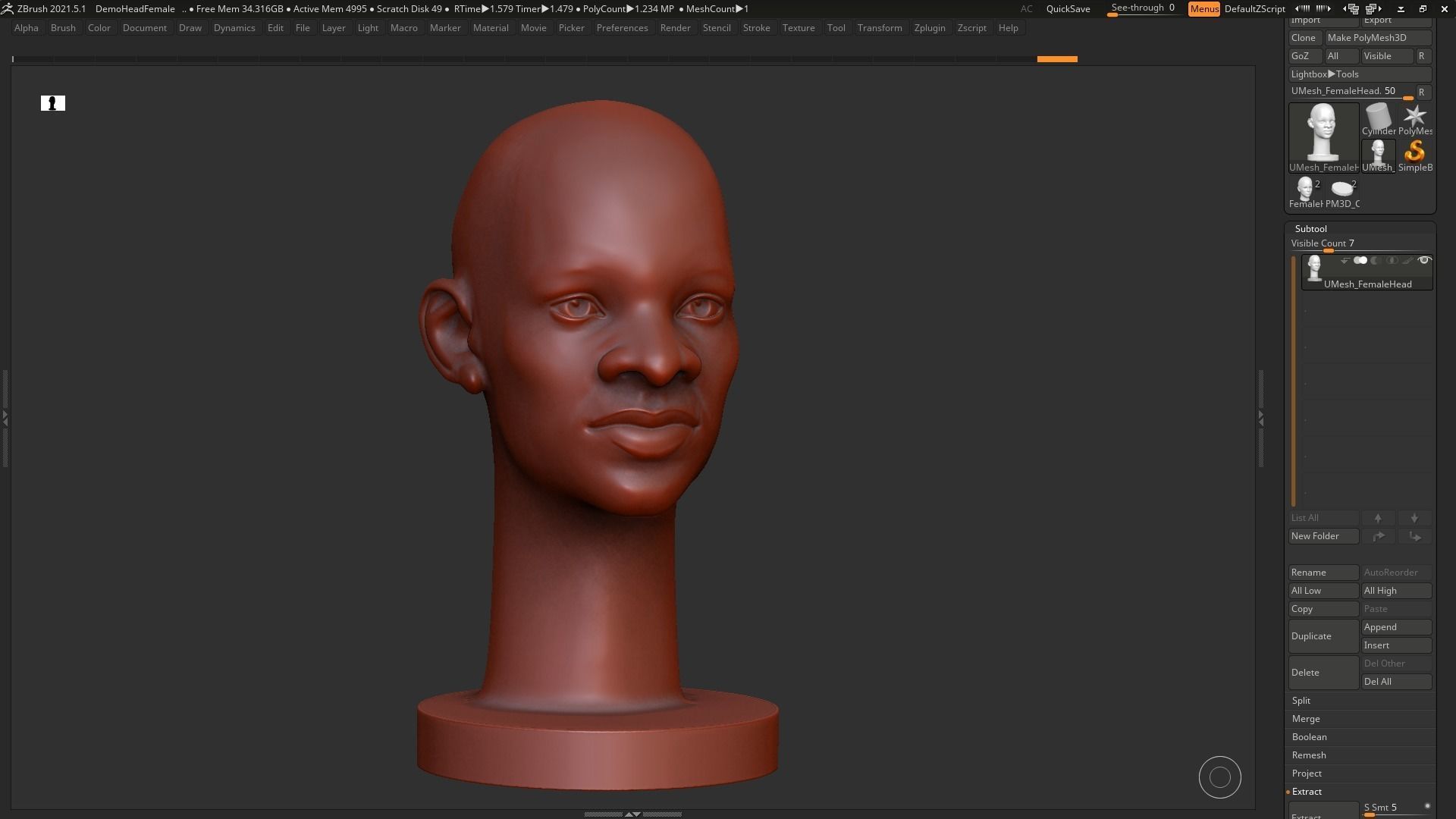Toggle UMesh_FemaleHead subtool eye visibility
1456x819 pixels.
[x=1424, y=261]
